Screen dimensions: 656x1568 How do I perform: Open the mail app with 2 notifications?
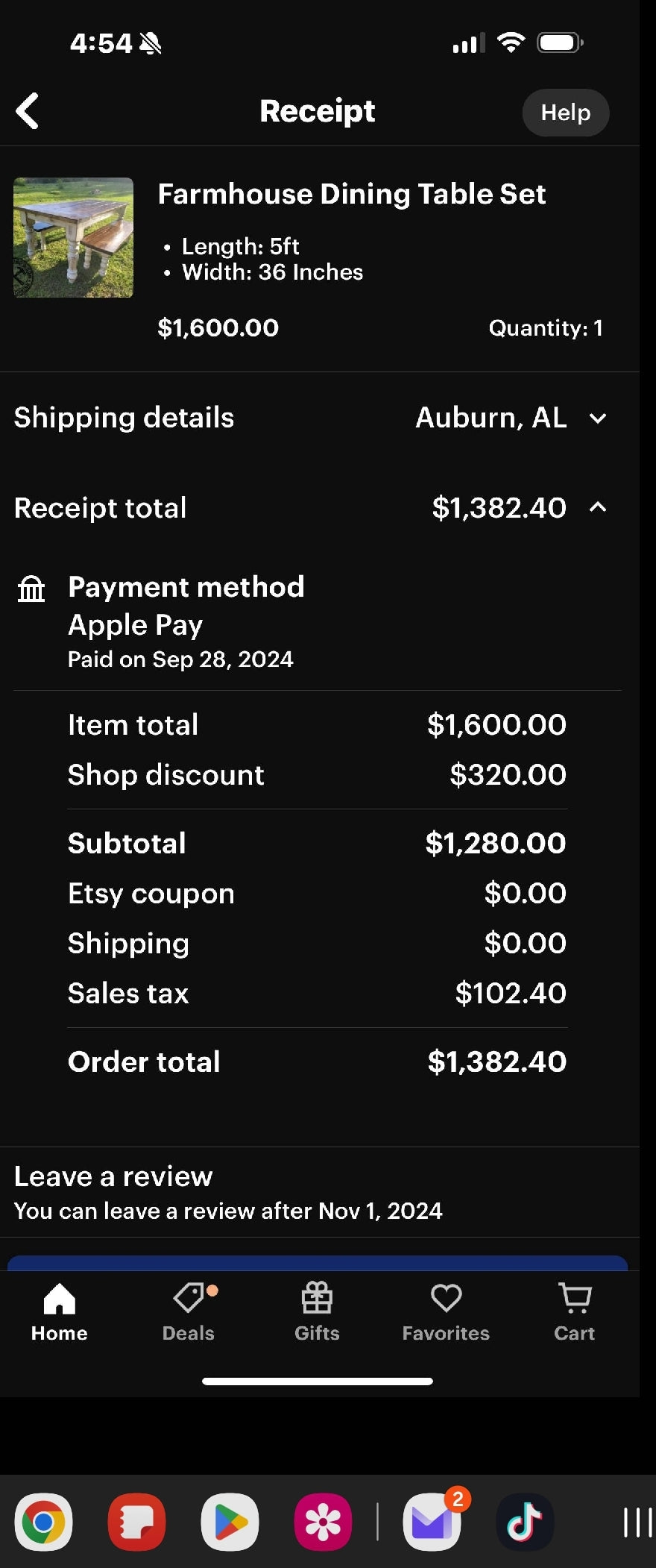tap(432, 1522)
